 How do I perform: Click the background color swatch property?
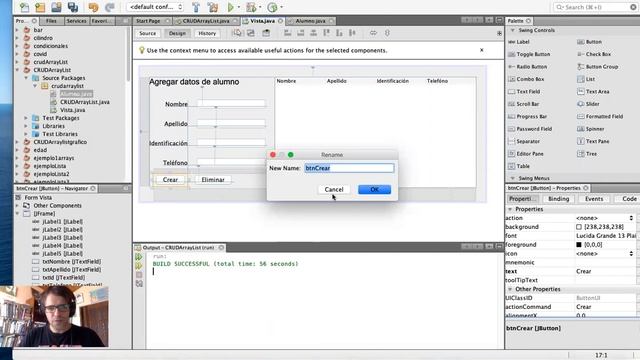pyautogui.click(x=579, y=227)
